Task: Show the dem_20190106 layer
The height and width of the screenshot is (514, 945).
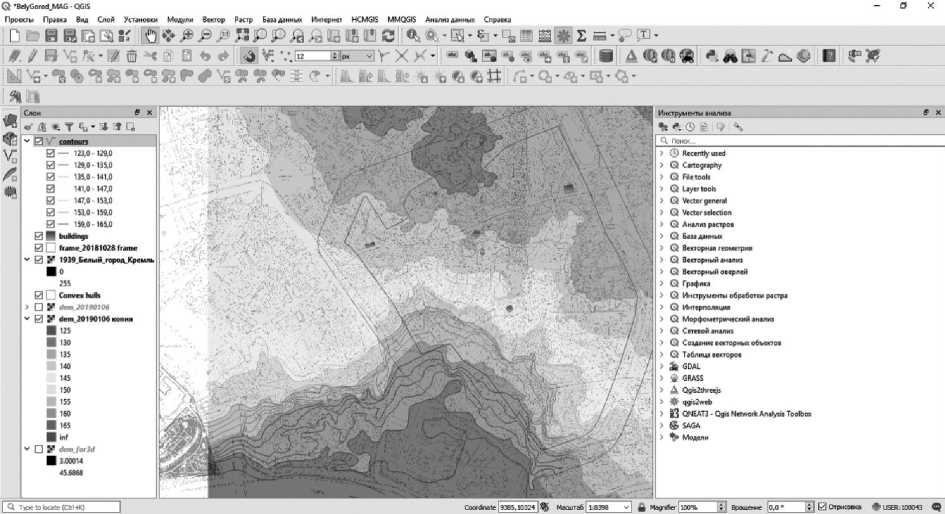Action: pyautogui.click(x=39, y=307)
